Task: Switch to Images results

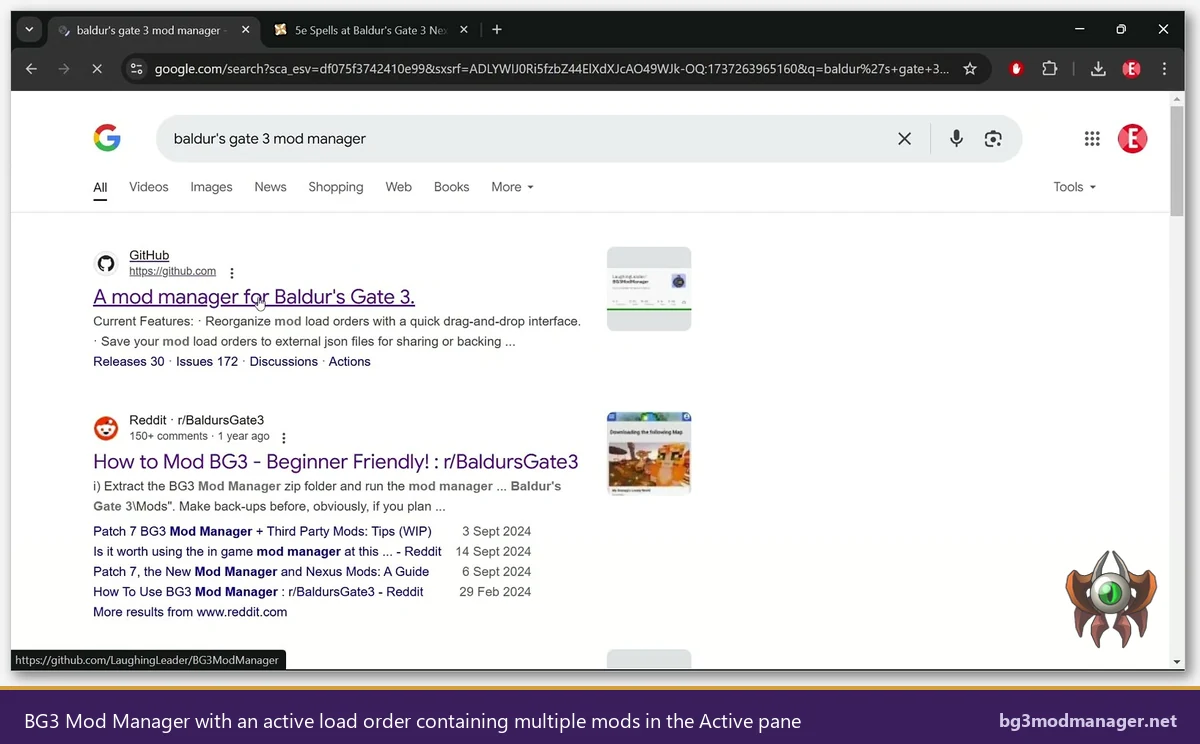Action: [x=211, y=187]
